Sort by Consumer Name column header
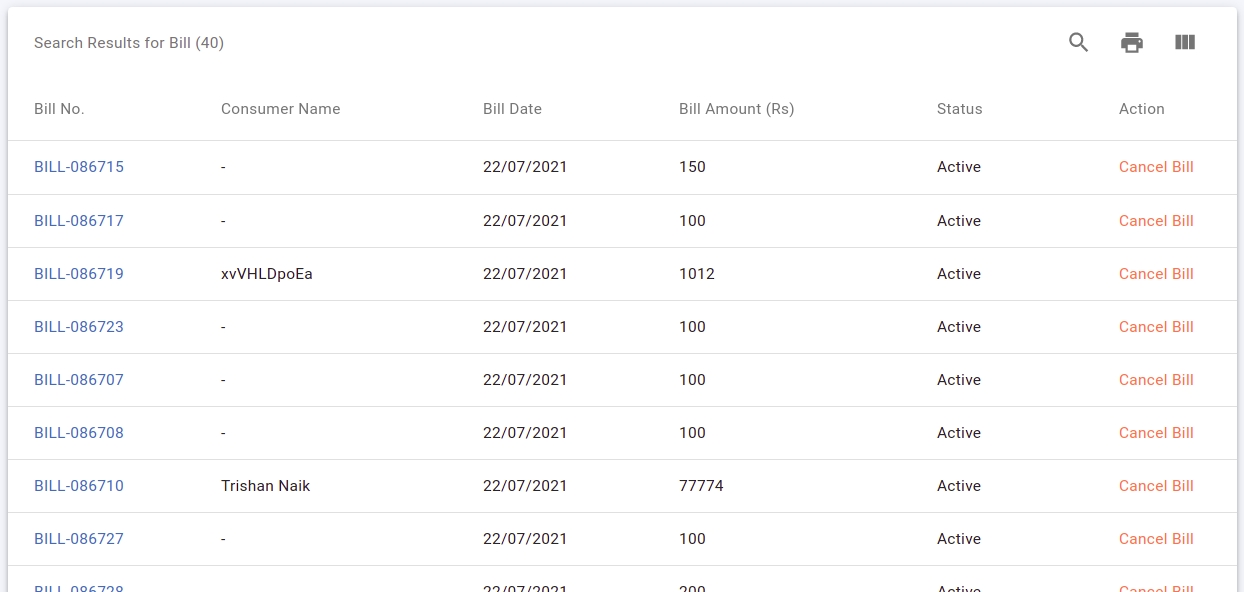This screenshot has height=592, width=1244. coord(280,109)
